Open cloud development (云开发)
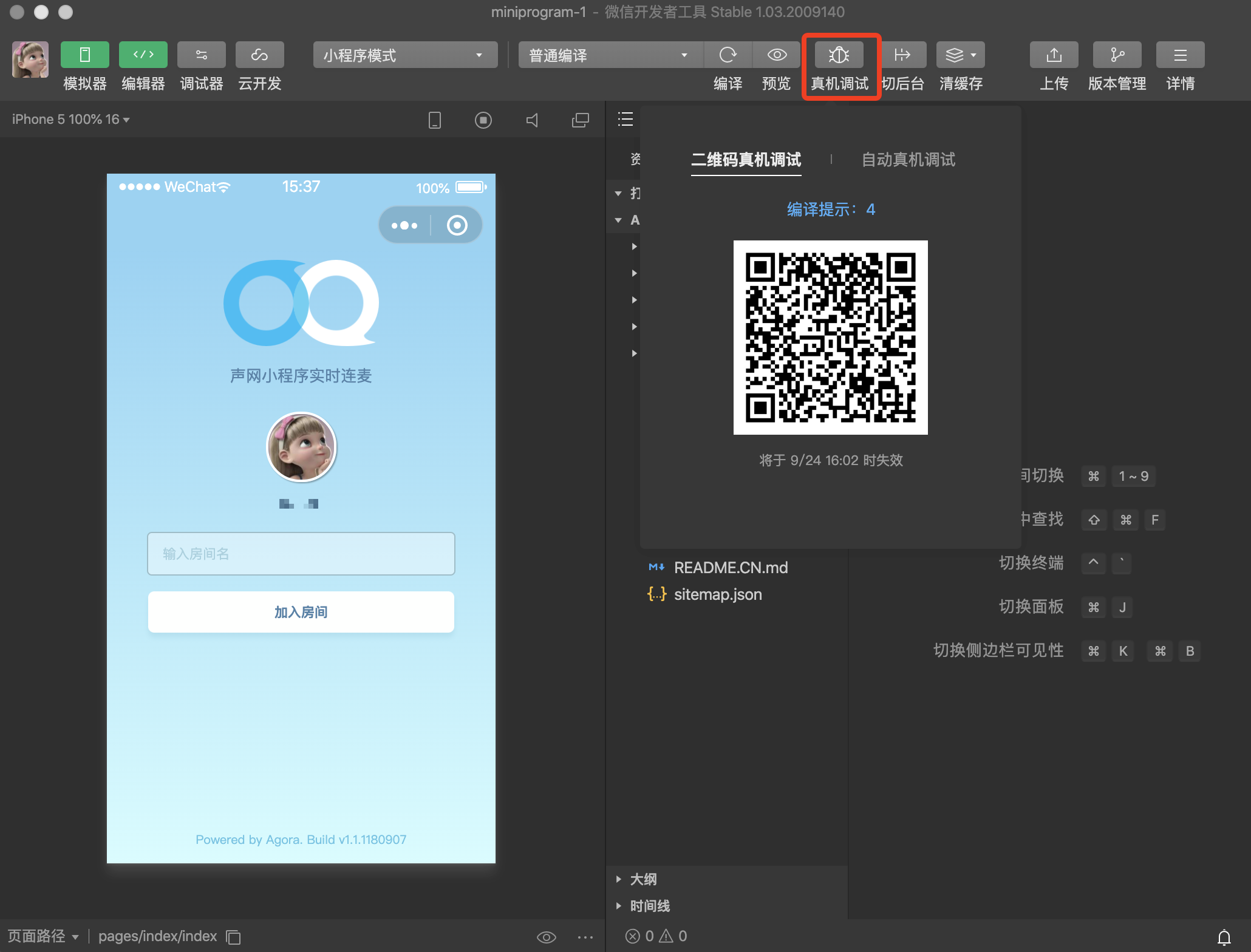 click(x=260, y=55)
